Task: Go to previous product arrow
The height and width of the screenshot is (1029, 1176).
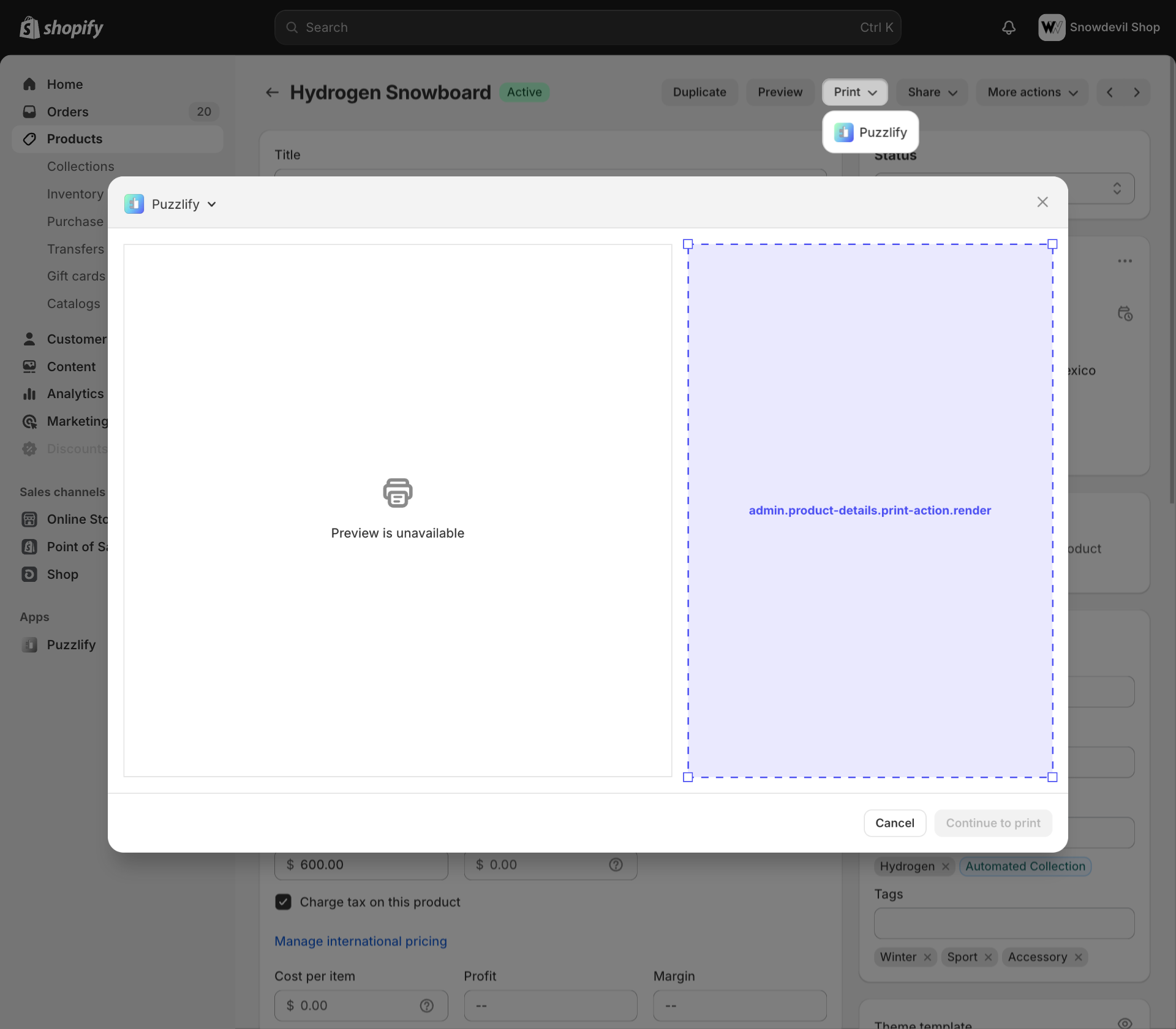Action: click(x=1110, y=92)
